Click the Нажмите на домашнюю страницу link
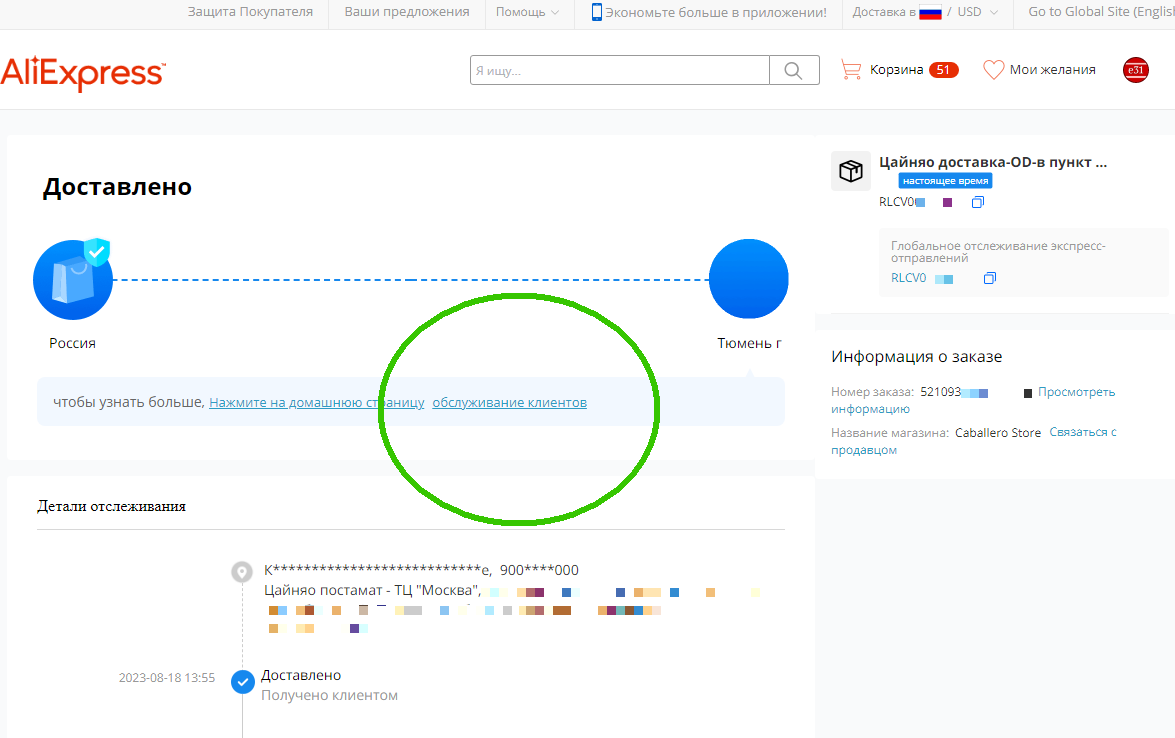This screenshot has width=1175, height=738. click(x=316, y=402)
